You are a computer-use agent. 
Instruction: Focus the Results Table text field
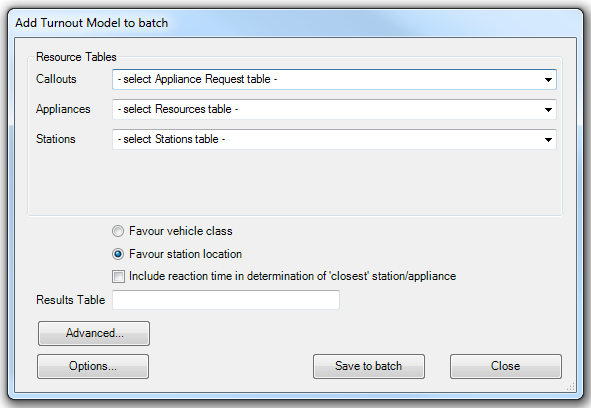click(226, 300)
